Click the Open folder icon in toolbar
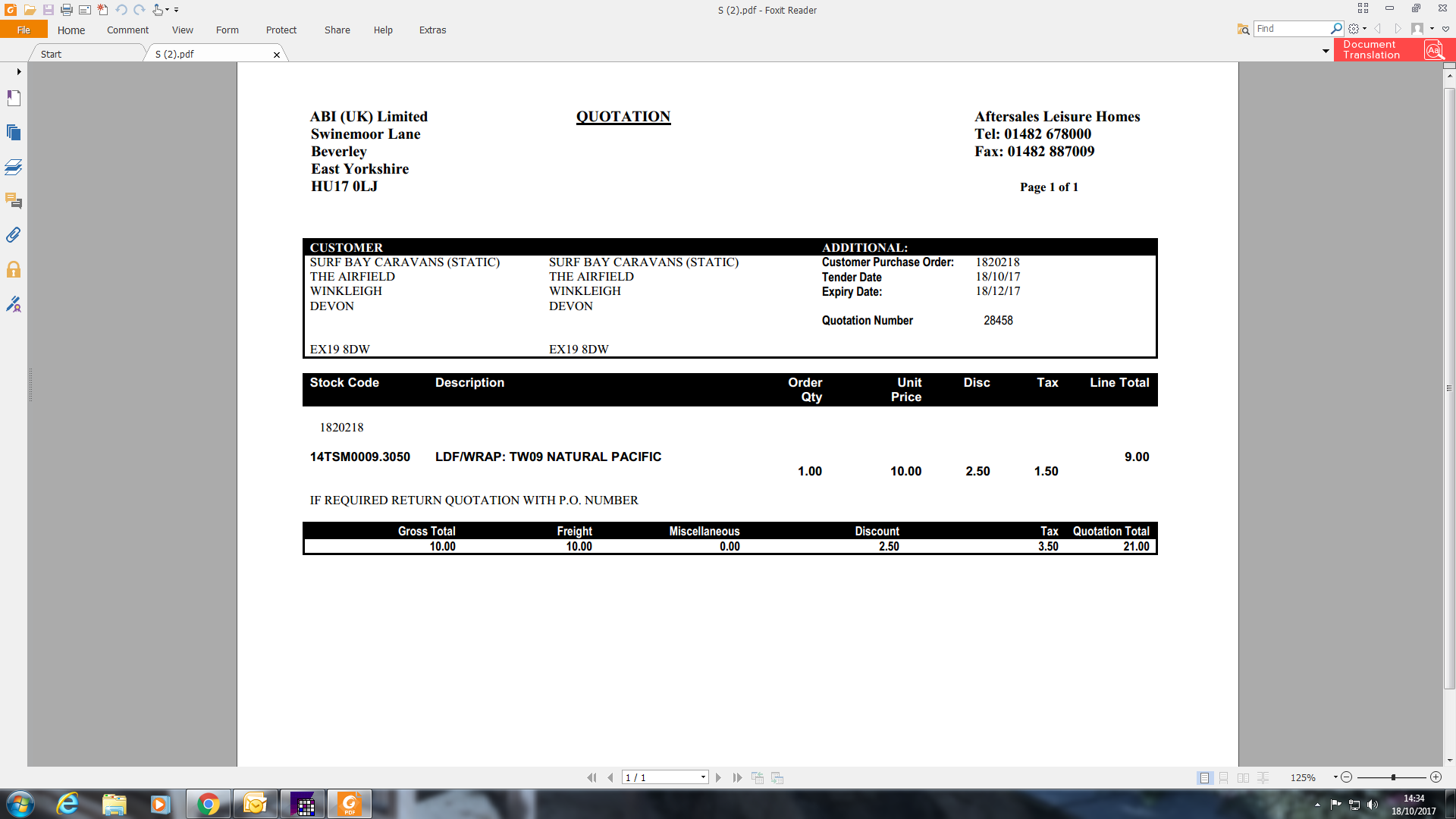The width and height of the screenshot is (1456, 819). point(30,10)
